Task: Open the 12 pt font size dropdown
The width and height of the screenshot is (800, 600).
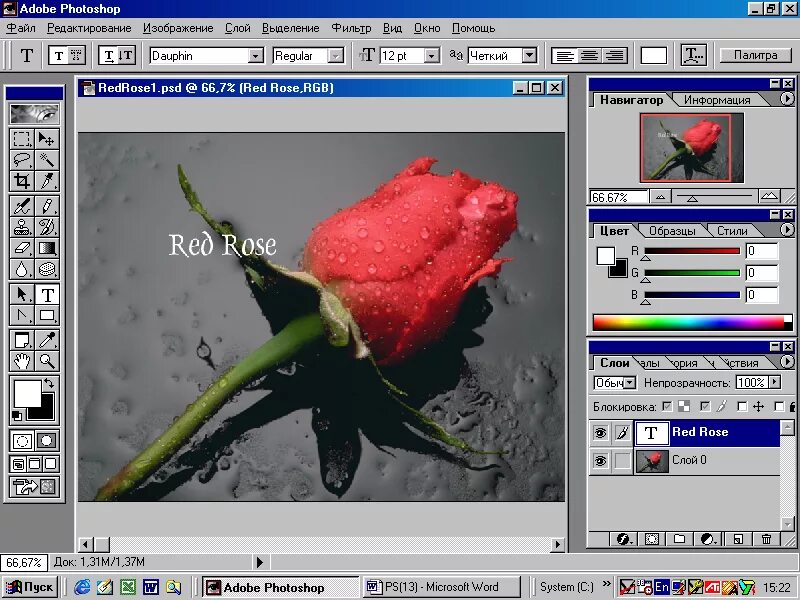Action: tap(432, 56)
